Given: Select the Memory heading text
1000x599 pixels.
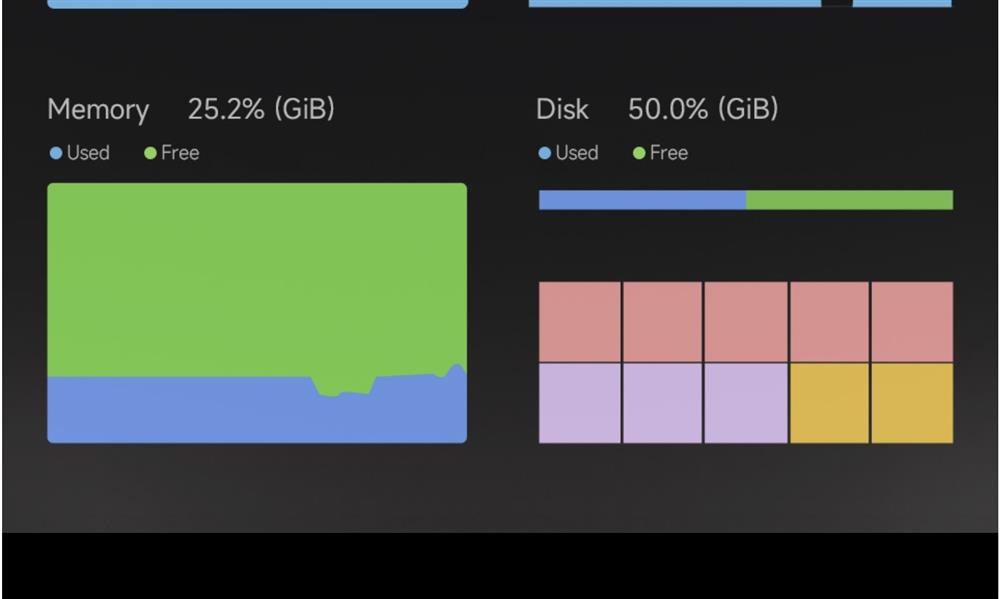Looking at the screenshot, I should coord(98,110).
